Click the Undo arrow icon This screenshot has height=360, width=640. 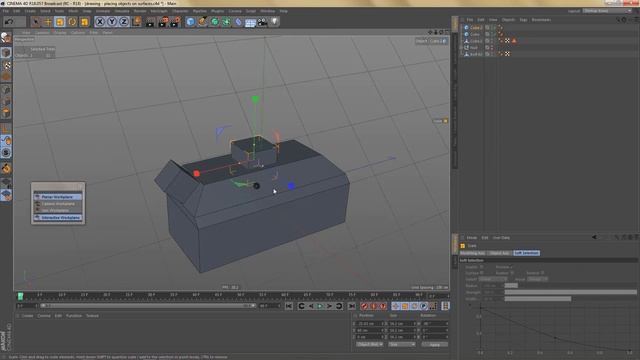point(9,22)
